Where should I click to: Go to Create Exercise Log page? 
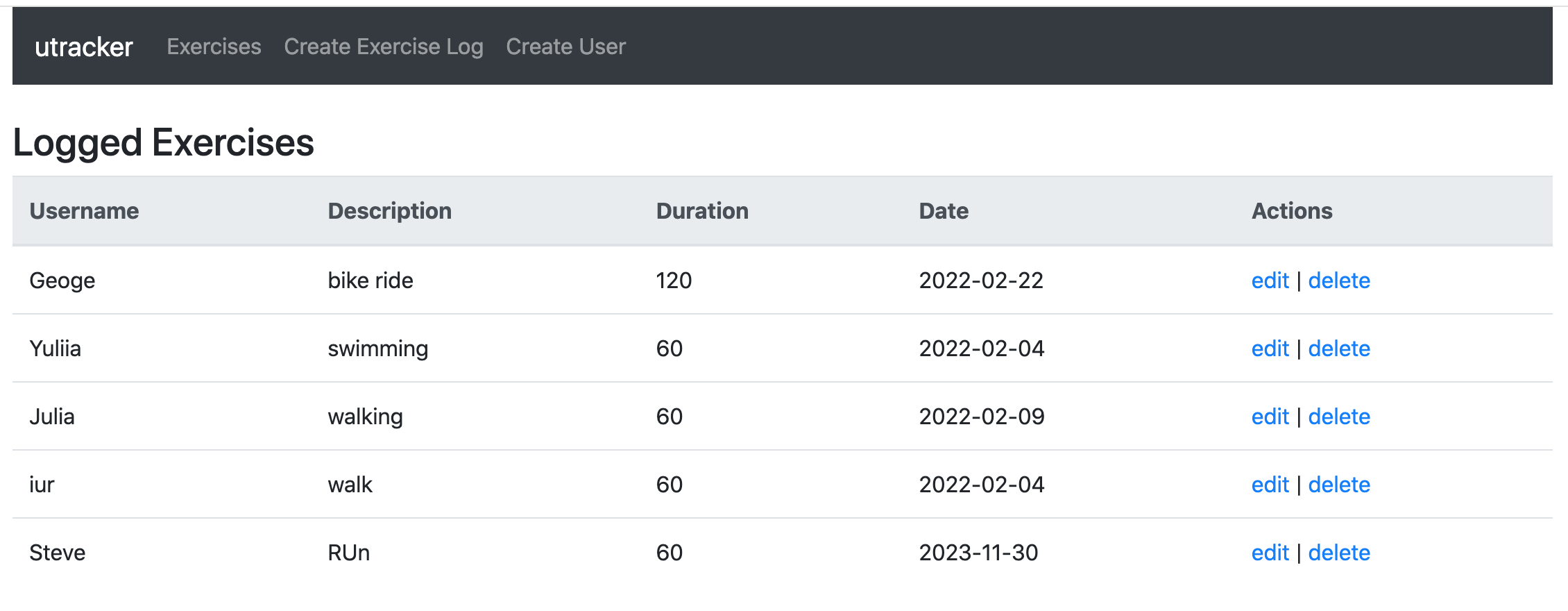pyautogui.click(x=383, y=47)
